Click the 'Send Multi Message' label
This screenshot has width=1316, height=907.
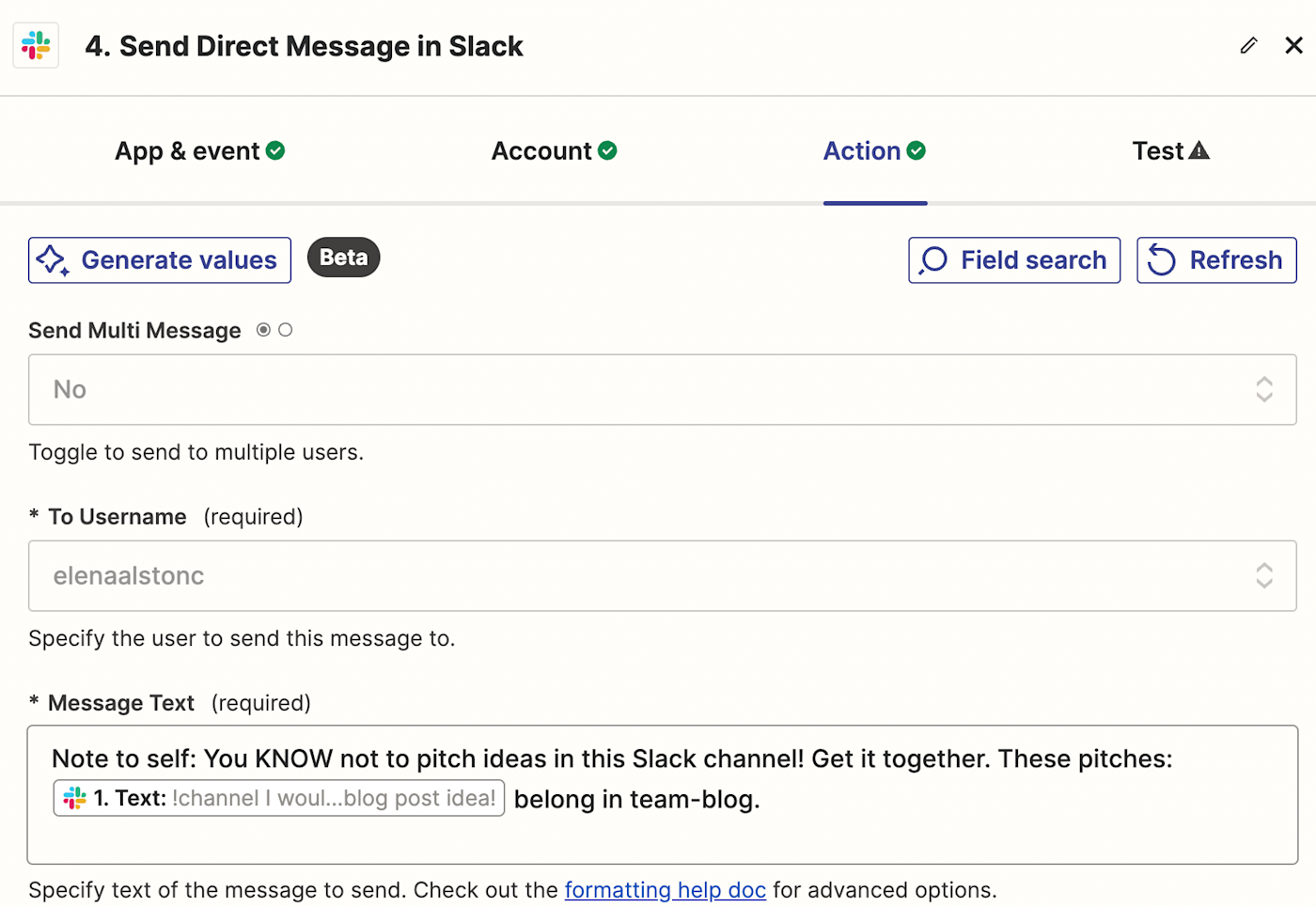[134, 331]
